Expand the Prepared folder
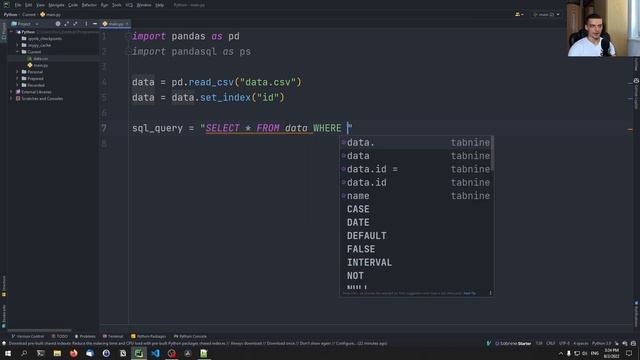The image size is (640, 360). [x=17, y=78]
